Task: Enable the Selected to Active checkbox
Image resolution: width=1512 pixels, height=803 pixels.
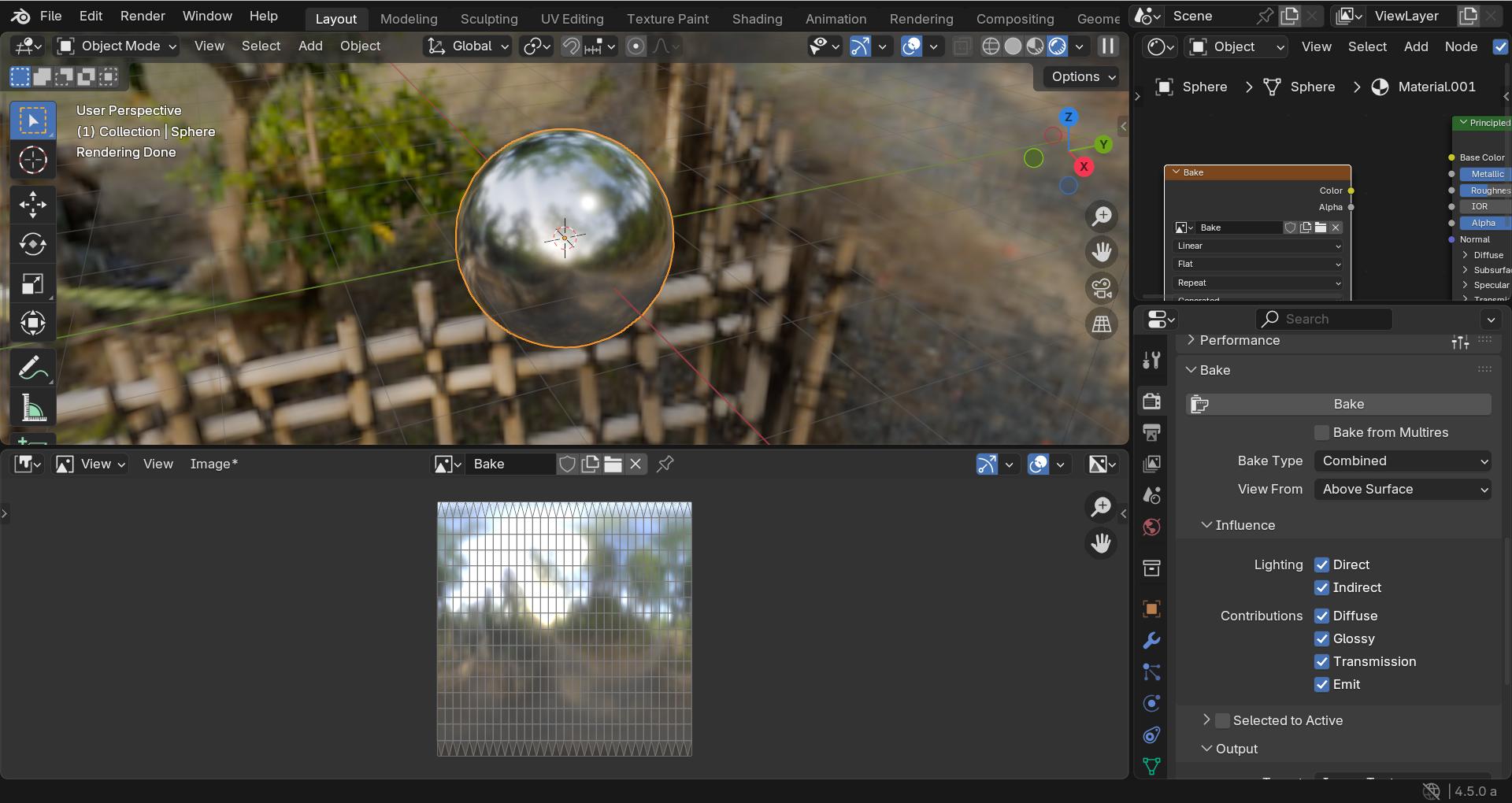Action: click(1222, 720)
